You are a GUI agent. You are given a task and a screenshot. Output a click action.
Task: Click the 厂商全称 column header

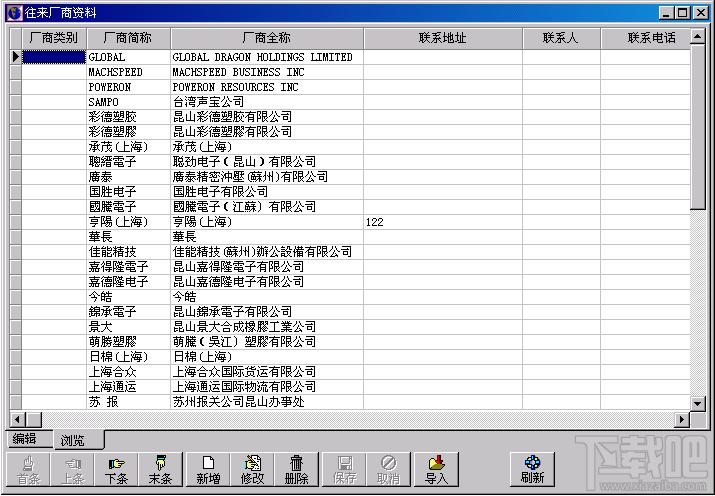click(267, 38)
